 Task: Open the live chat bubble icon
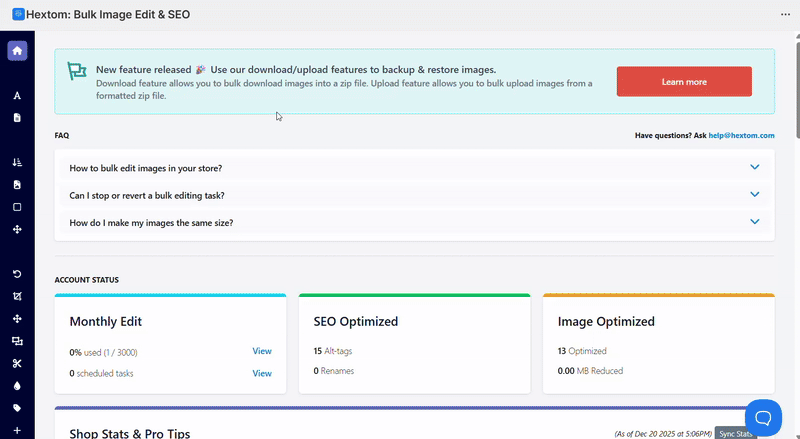[x=763, y=418]
